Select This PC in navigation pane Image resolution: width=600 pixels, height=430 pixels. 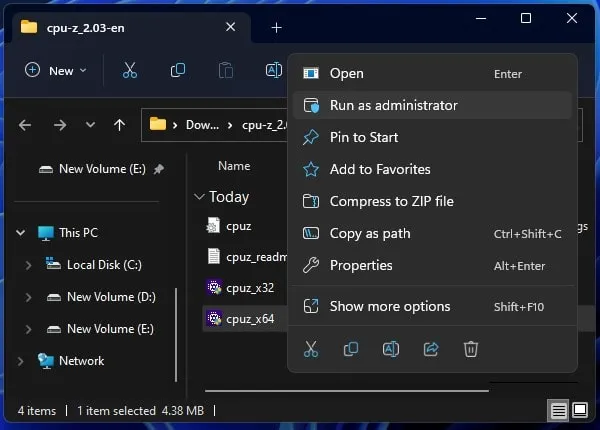[x=78, y=233]
